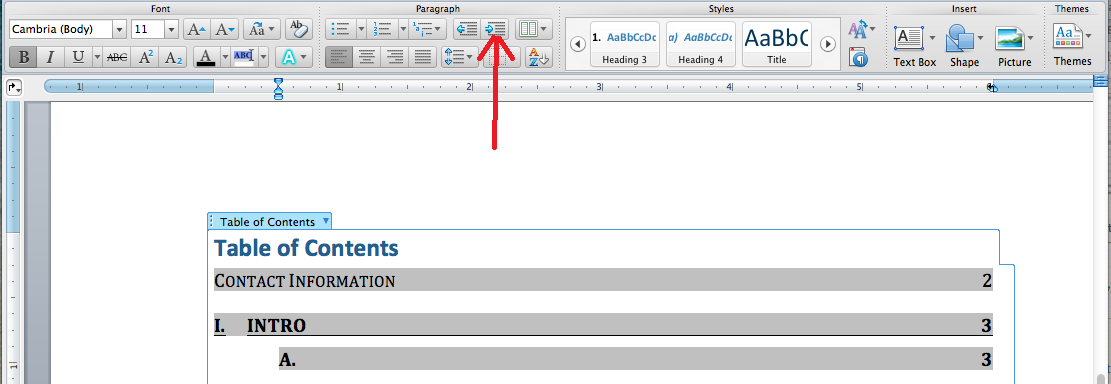Viewport: 1111px width, 384px height.
Task: Open the font size dropdown
Action: [x=171, y=29]
